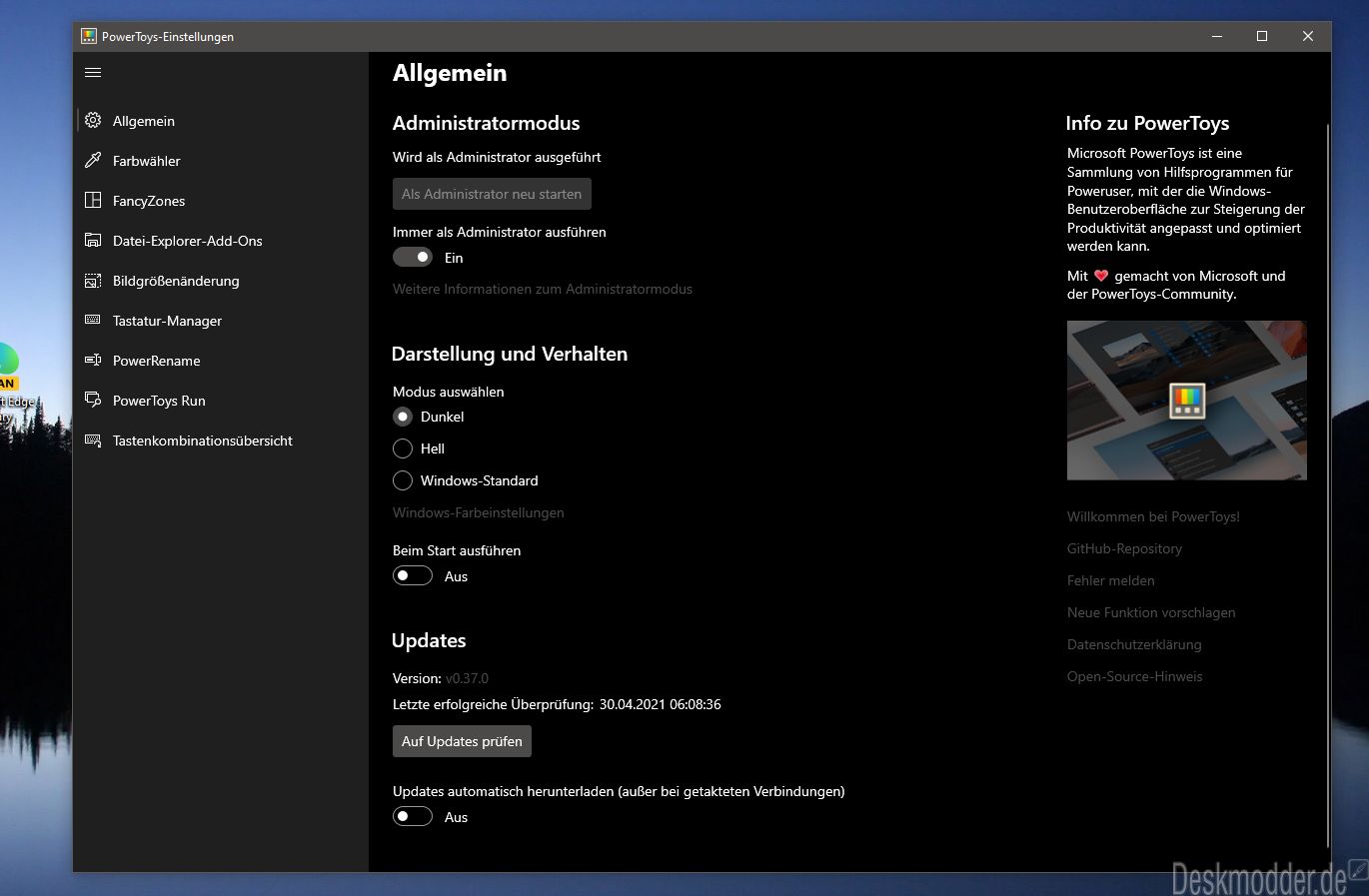The height and width of the screenshot is (896, 1369).
Task: Click the Tastenkombinationsübersicht keyboard icon
Action: [93, 441]
